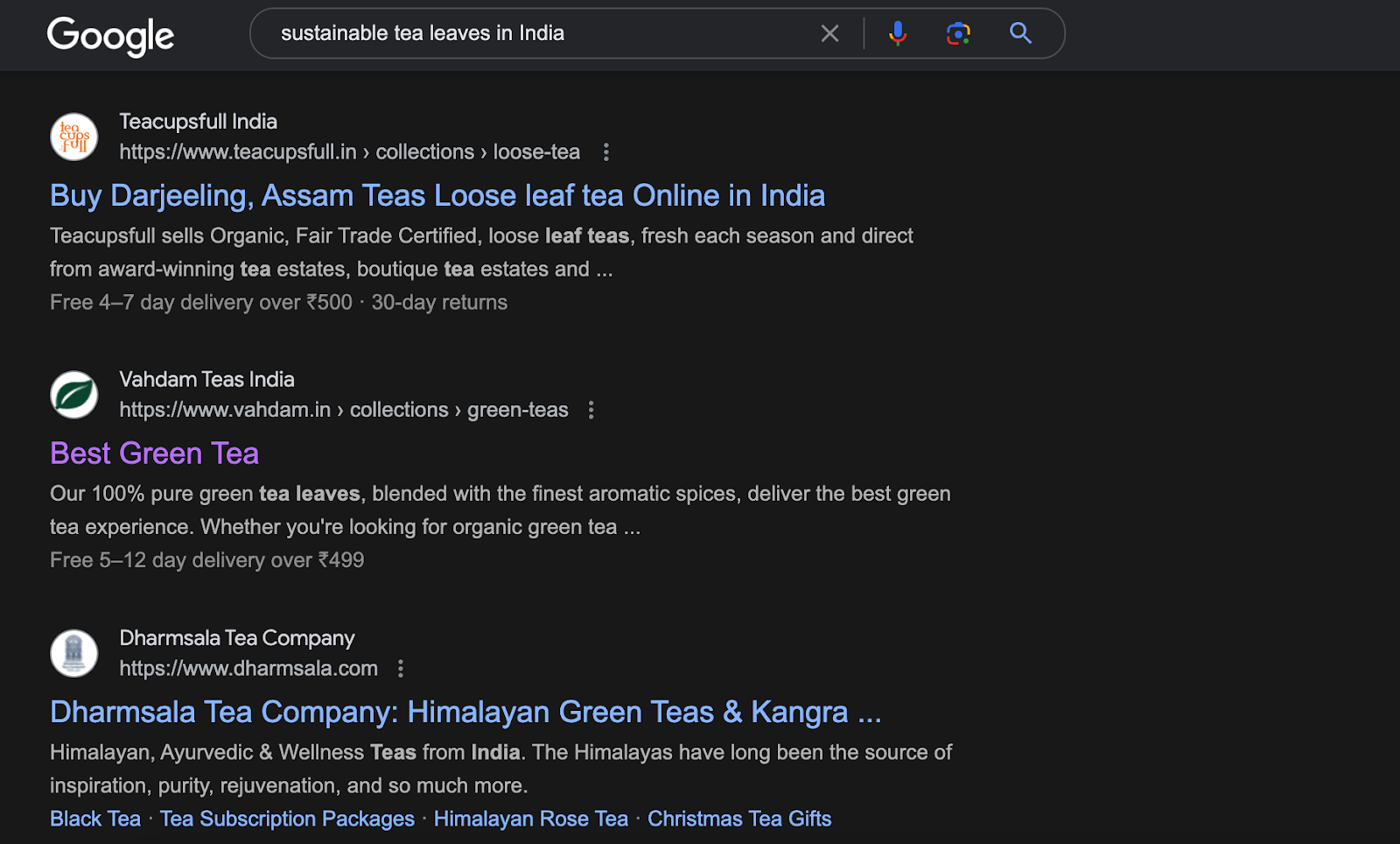Image resolution: width=1400 pixels, height=844 pixels.
Task: Click Dharmsala snippet about Himalayan, Ayurvedic teas
Action: pyautogui.click(x=500, y=769)
